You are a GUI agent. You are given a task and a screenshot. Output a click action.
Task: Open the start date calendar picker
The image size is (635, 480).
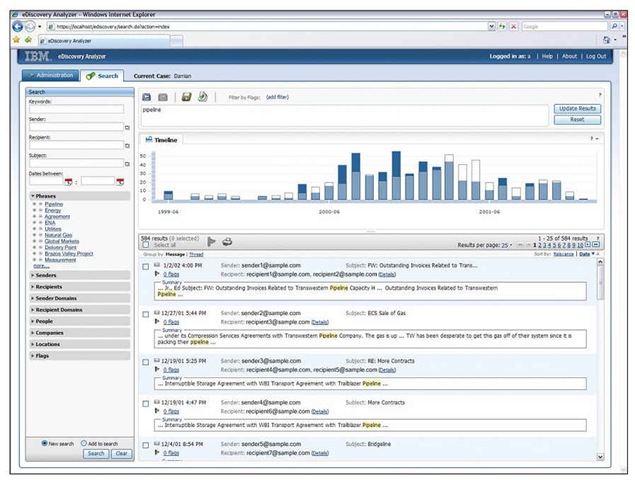tap(69, 181)
